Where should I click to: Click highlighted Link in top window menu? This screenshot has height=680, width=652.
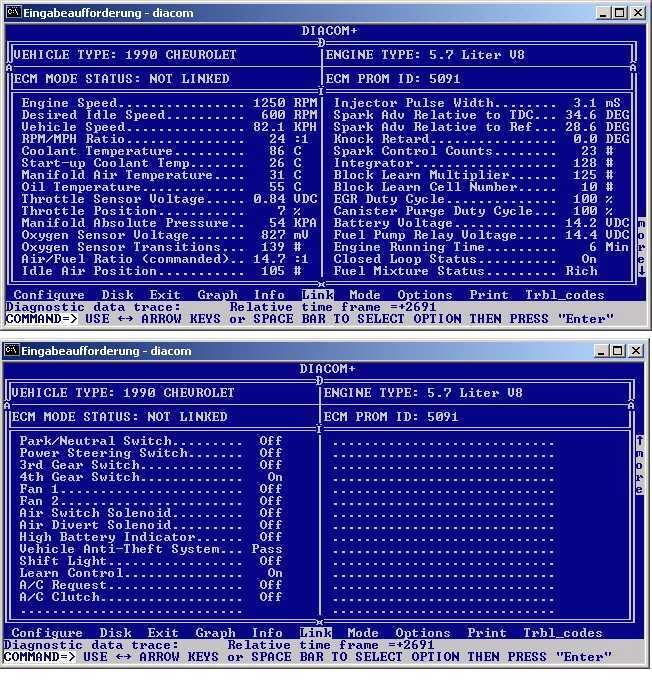(318, 295)
